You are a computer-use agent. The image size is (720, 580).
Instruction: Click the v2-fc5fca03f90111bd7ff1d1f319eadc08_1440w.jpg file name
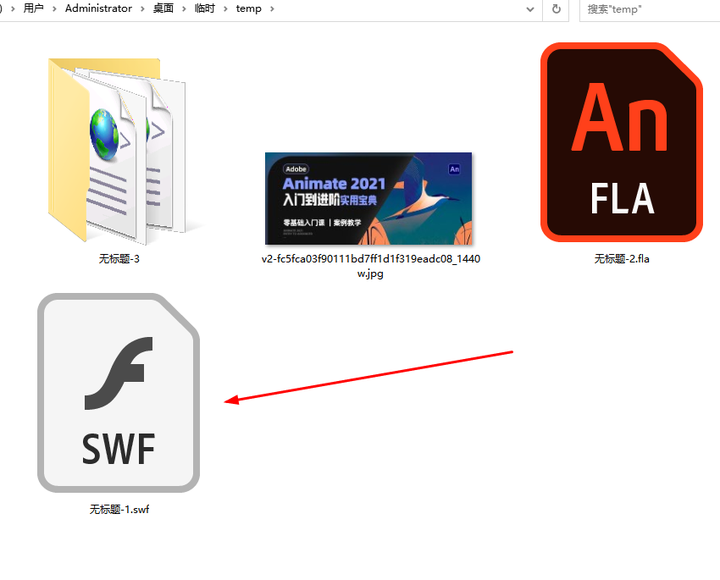pyautogui.click(x=371, y=266)
